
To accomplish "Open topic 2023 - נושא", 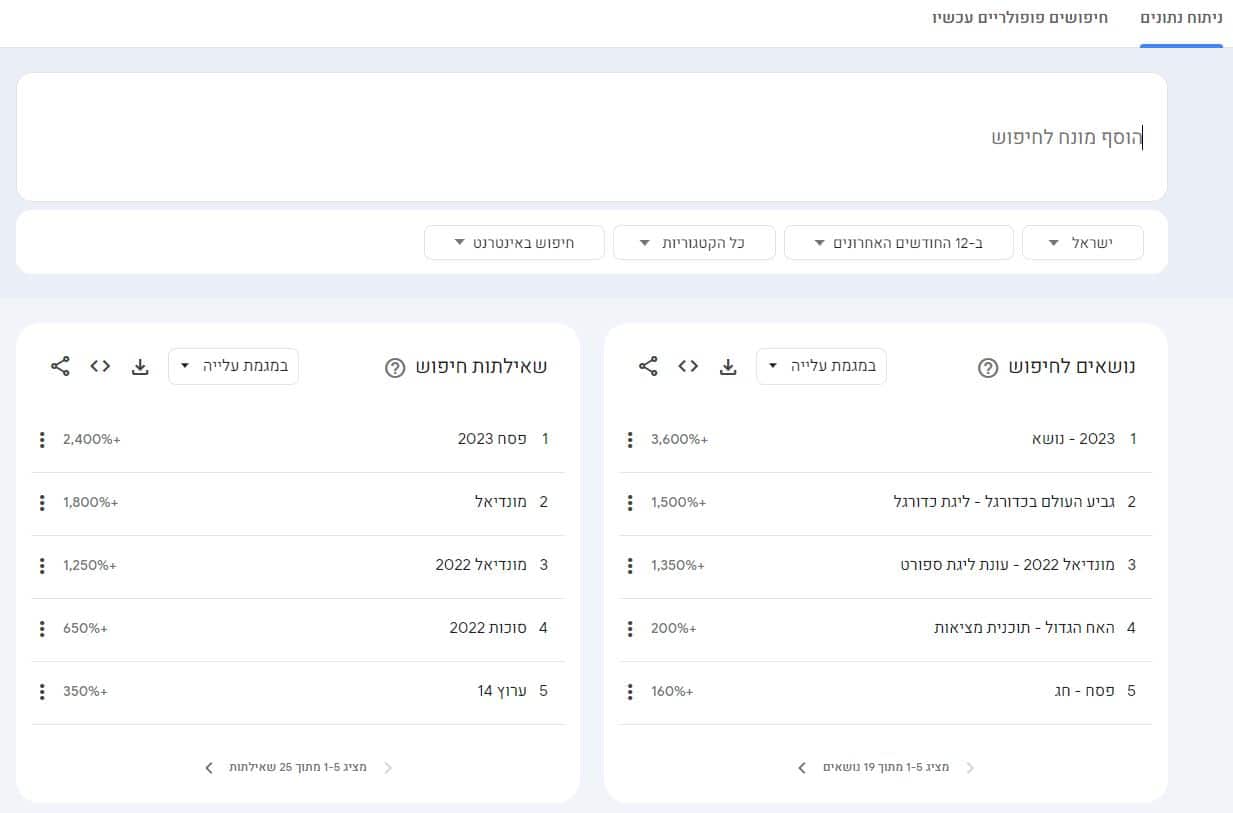I will tap(1073, 439).
